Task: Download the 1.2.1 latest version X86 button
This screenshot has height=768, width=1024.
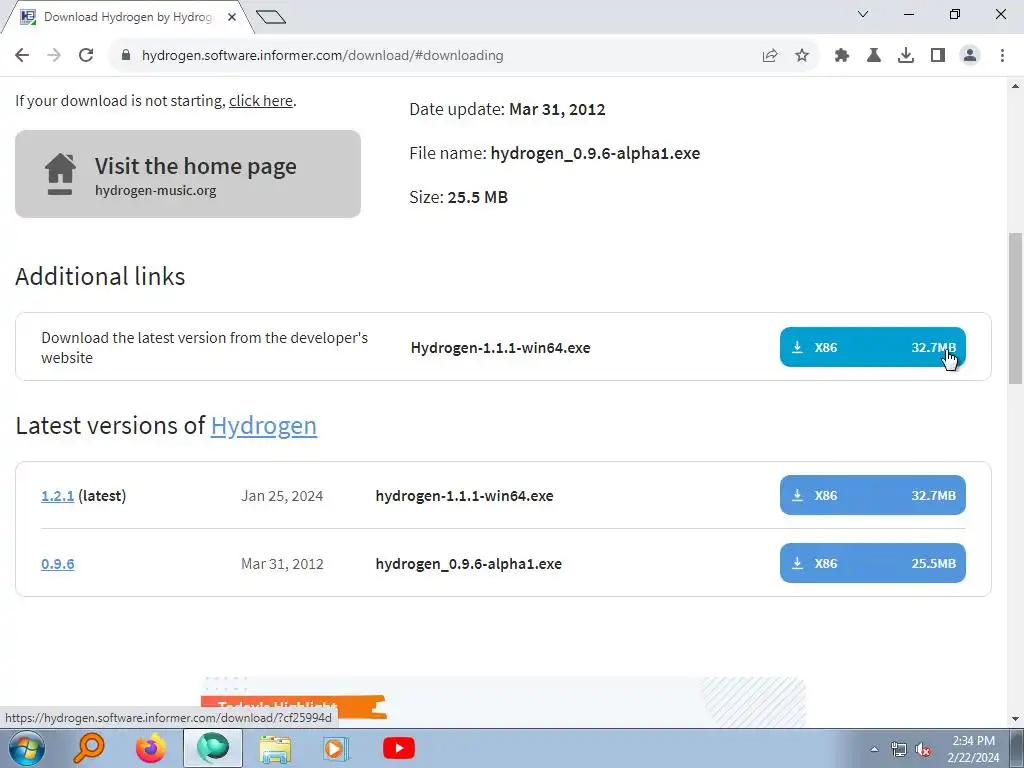Action: coord(872,495)
